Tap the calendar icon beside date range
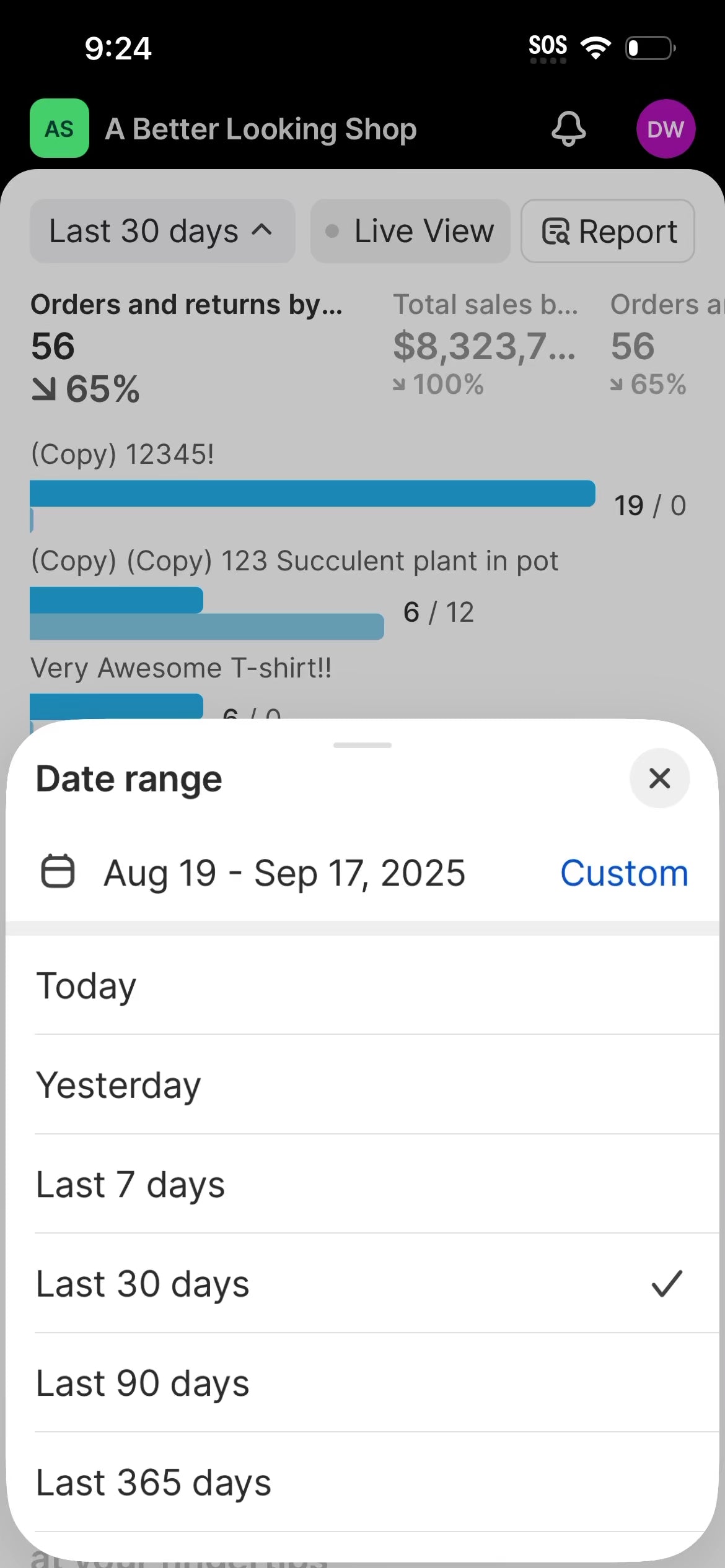The image size is (725, 1568). 58,872
